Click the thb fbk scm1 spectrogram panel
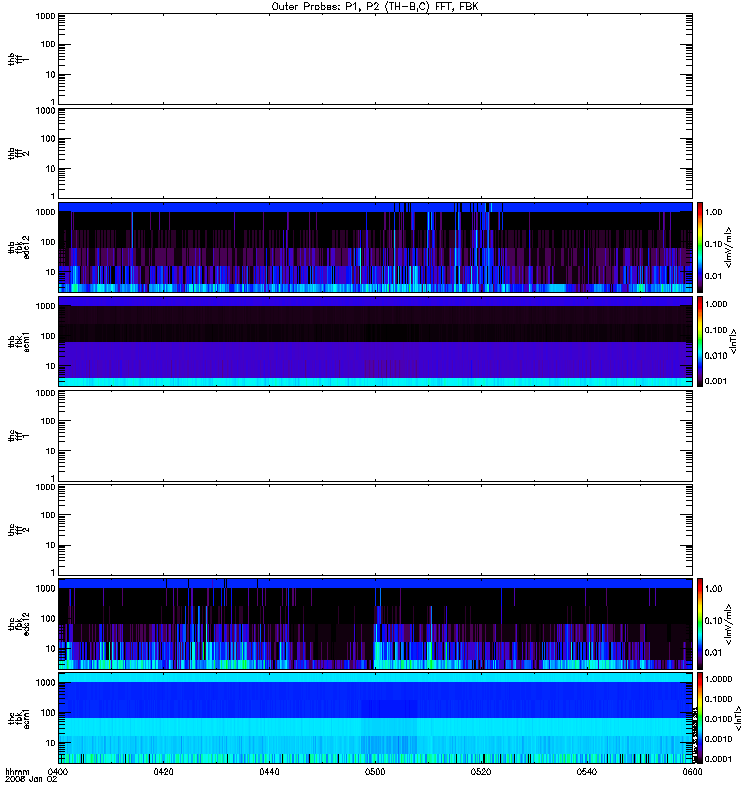The width and height of the screenshot is (750, 800). tap(375, 342)
